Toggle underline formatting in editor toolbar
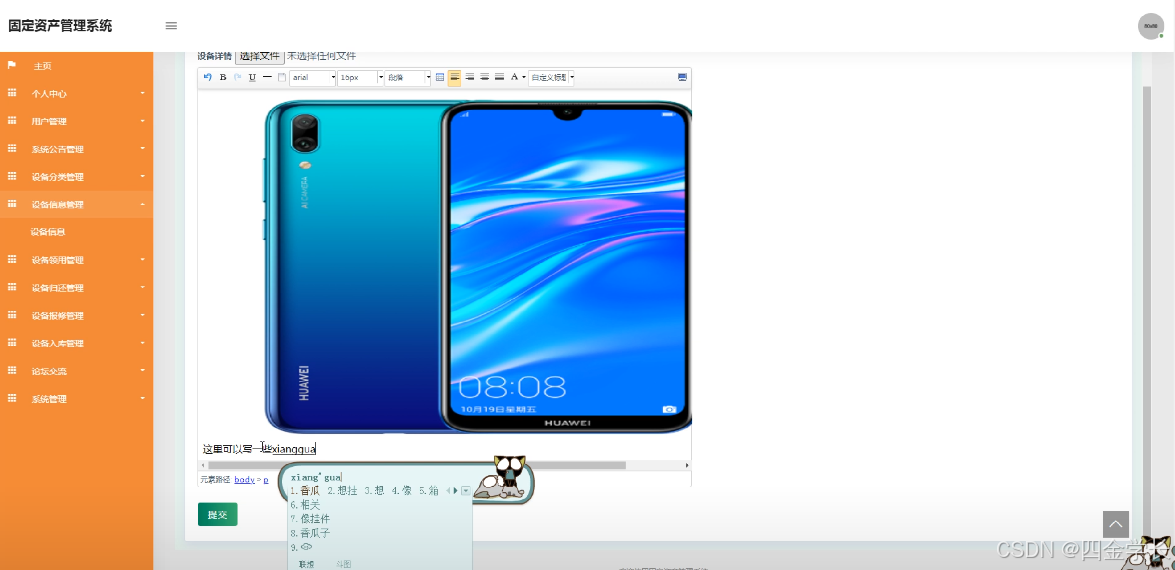 pos(253,77)
